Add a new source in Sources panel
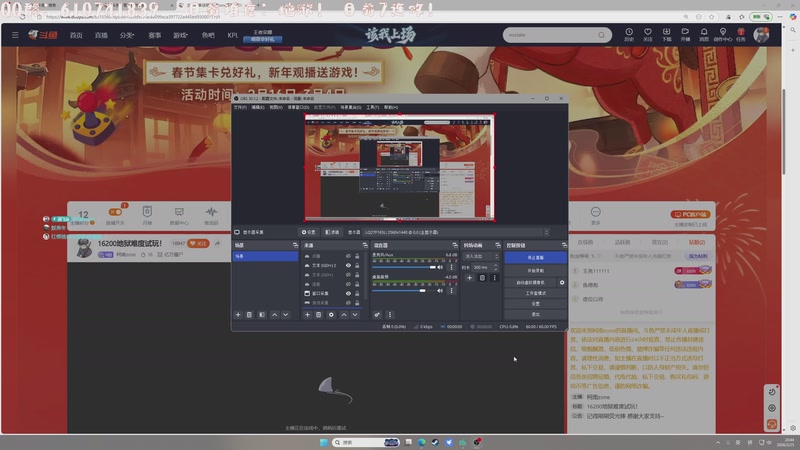Viewport: 800px width, 450px height. coord(307,315)
